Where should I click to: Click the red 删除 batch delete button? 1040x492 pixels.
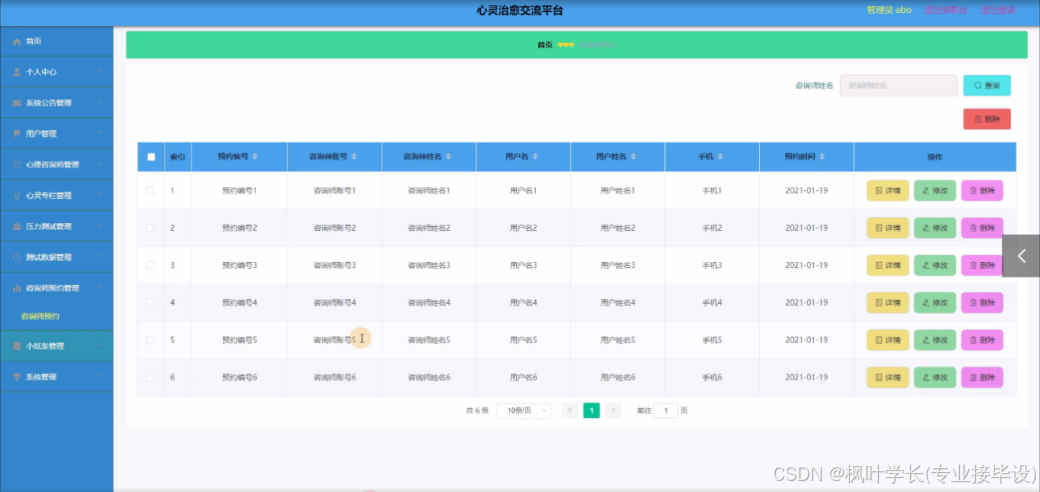click(x=987, y=119)
